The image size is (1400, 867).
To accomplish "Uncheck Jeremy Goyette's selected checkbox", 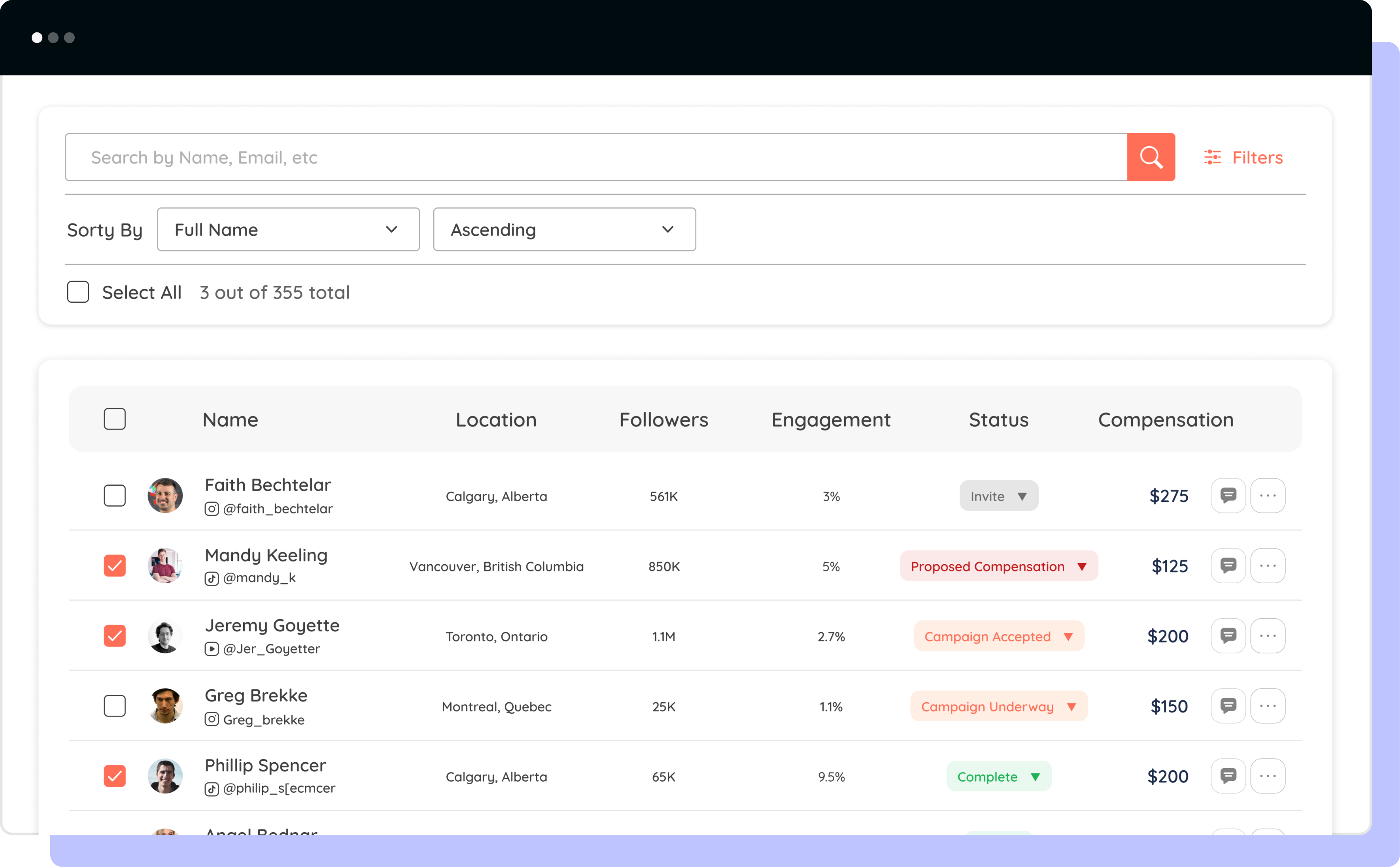I will pyautogui.click(x=115, y=635).
